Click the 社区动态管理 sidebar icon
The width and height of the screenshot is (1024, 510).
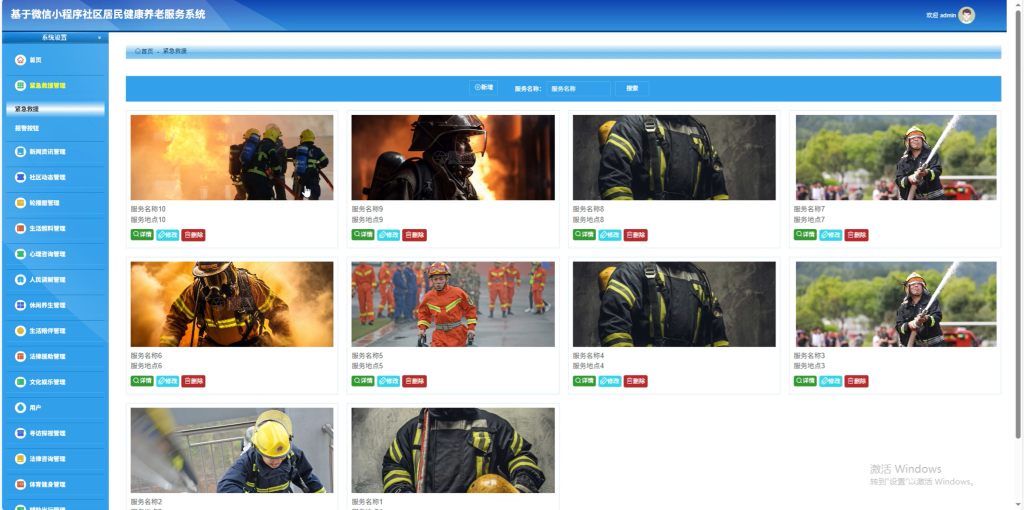20,177
